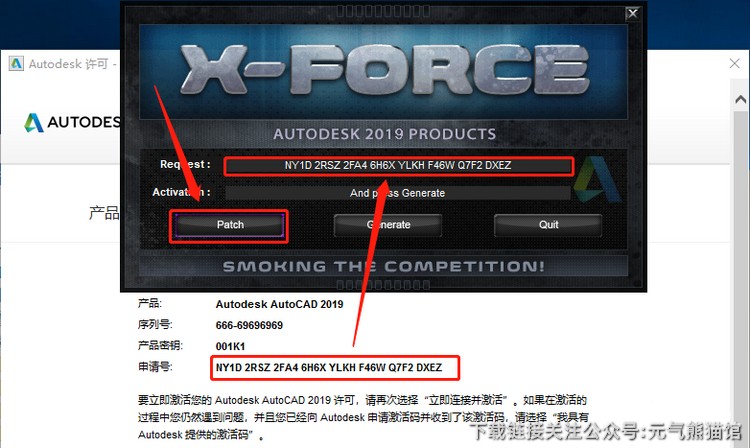Click the product key 001K1

click(230, 347)
